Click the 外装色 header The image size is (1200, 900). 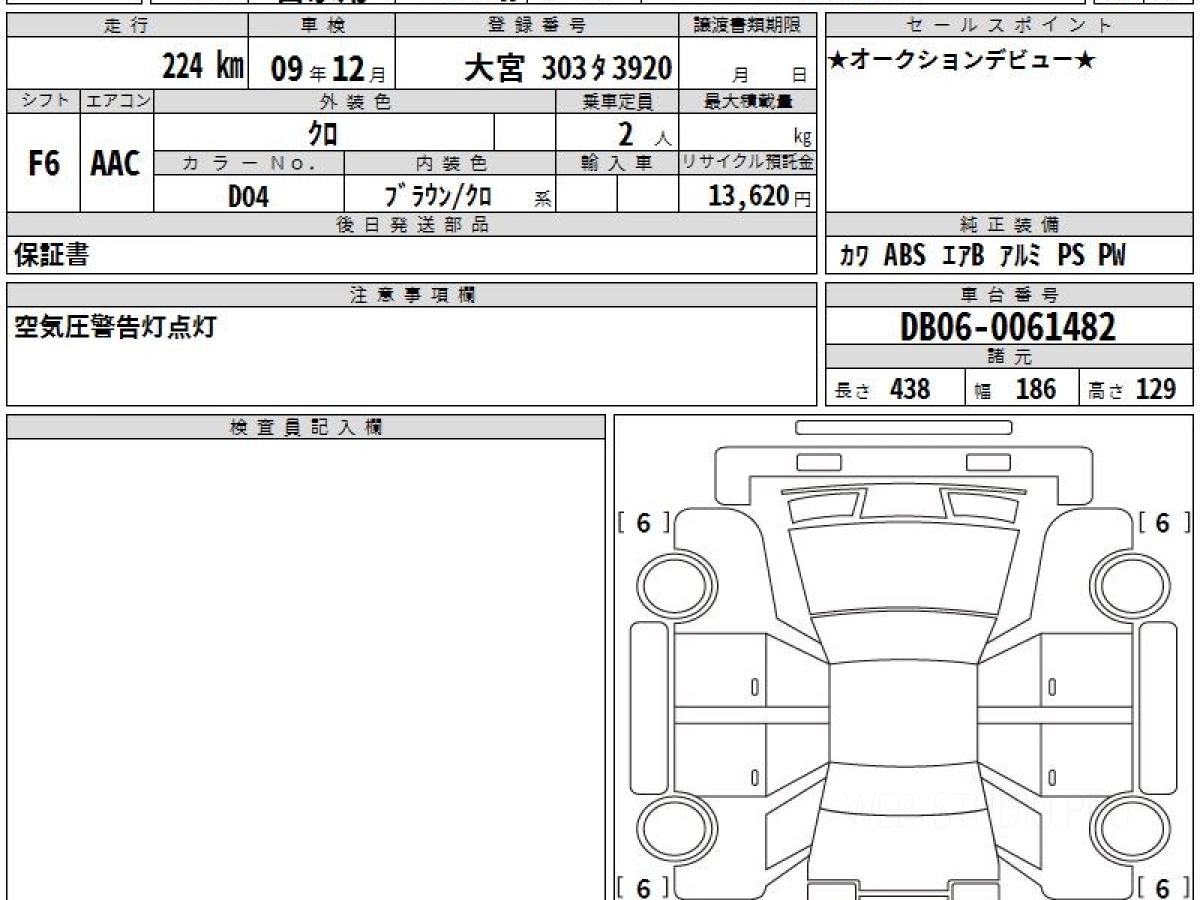pyautogui.click(x=355, y=101)
